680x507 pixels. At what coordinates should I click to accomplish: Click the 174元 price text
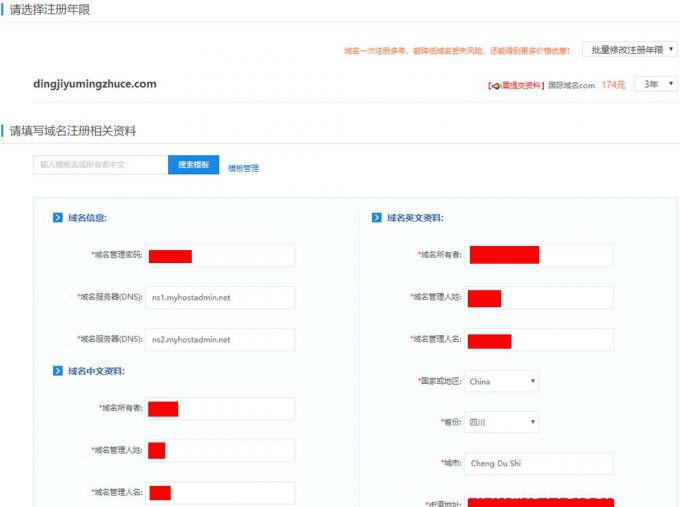[613, 85]
